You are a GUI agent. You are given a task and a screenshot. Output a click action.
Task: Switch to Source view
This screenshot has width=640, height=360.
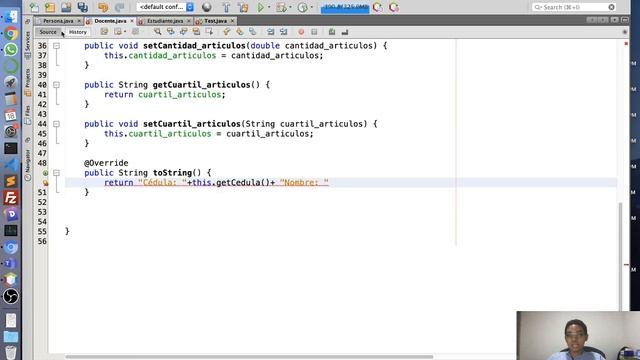point(48,32)
